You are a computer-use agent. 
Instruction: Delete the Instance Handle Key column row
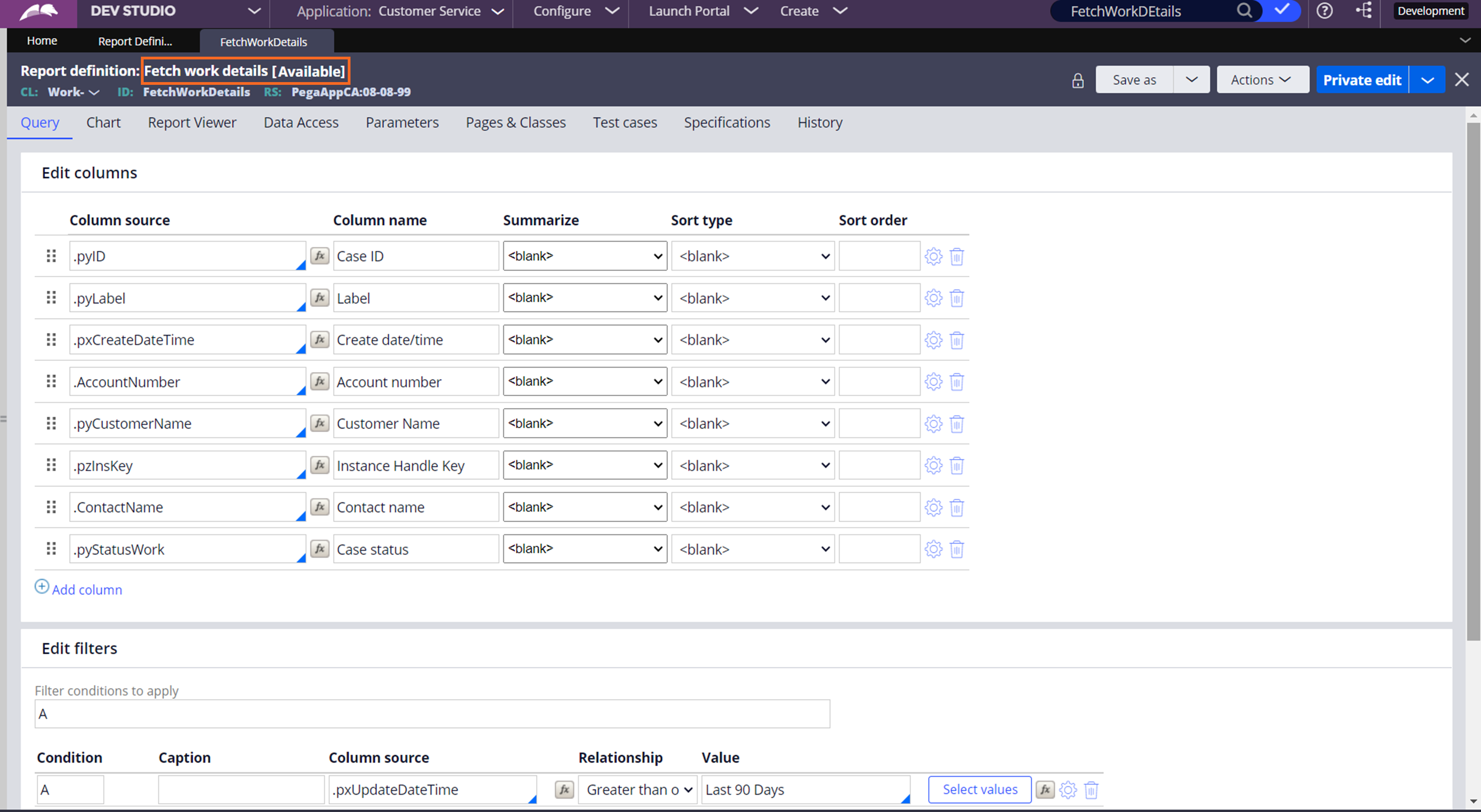coord(957,465)
